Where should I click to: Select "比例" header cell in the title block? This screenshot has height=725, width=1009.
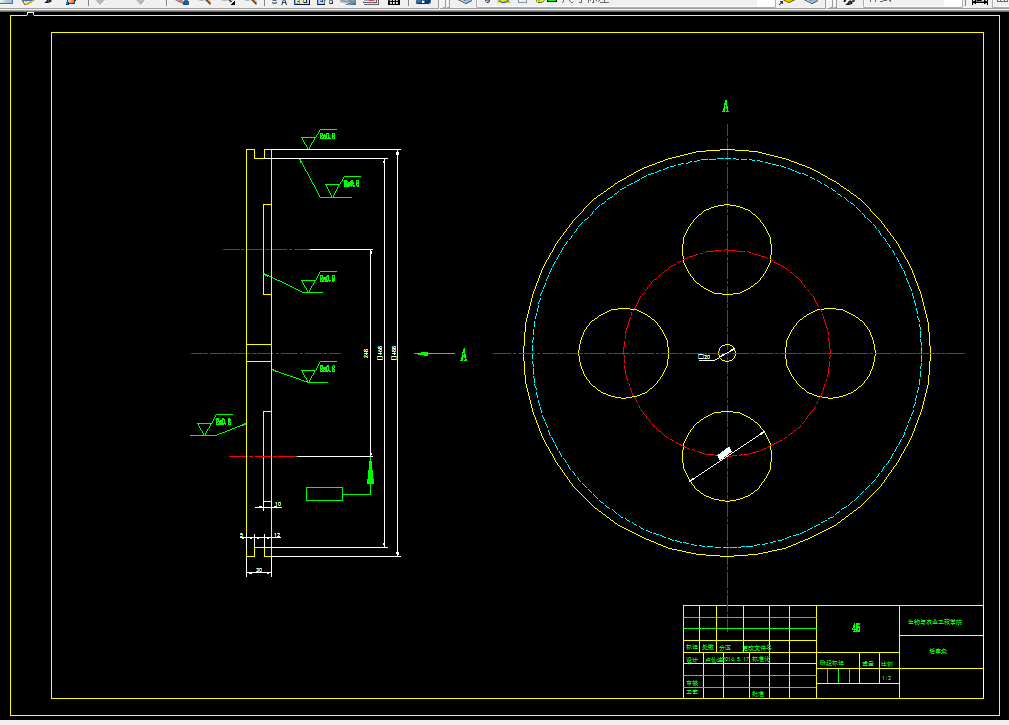(887, 663)
